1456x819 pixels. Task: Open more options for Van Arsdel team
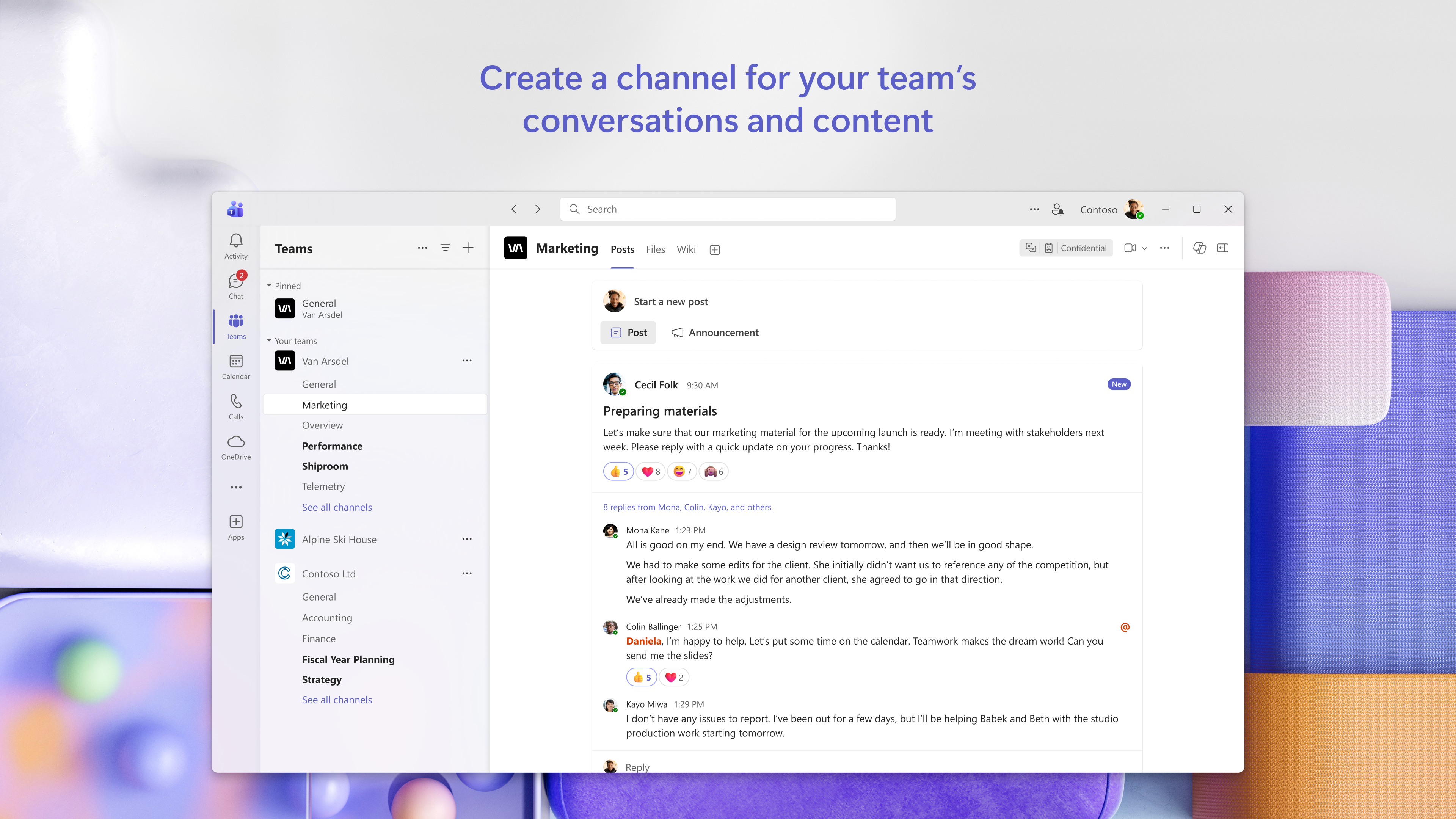pyautogui.click(x=467, y=361)
